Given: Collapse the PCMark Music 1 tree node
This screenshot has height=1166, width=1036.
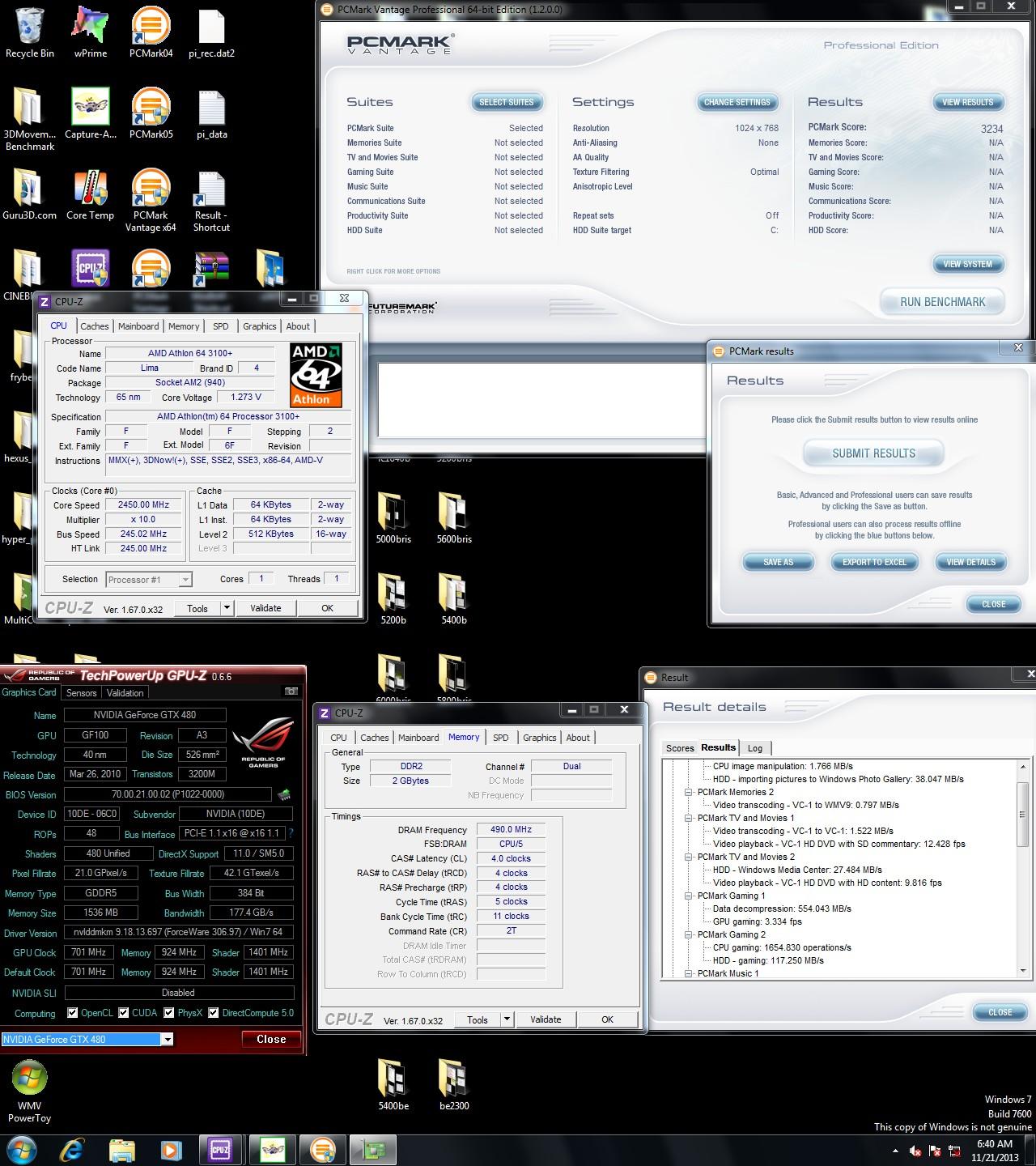Looking at the screenshot, I should pyautogui.click(x=689, y=973).
